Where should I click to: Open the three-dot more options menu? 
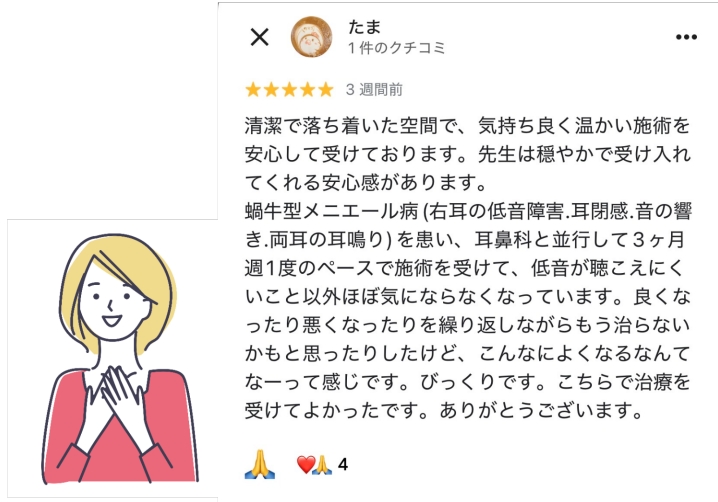pyautogui.click(x=686, y=37)
